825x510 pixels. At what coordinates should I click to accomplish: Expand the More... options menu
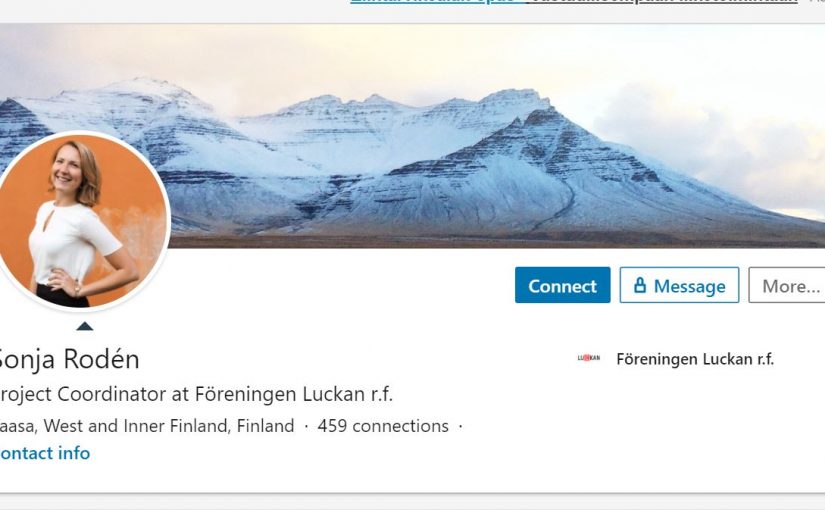click(x=787, y=285)
